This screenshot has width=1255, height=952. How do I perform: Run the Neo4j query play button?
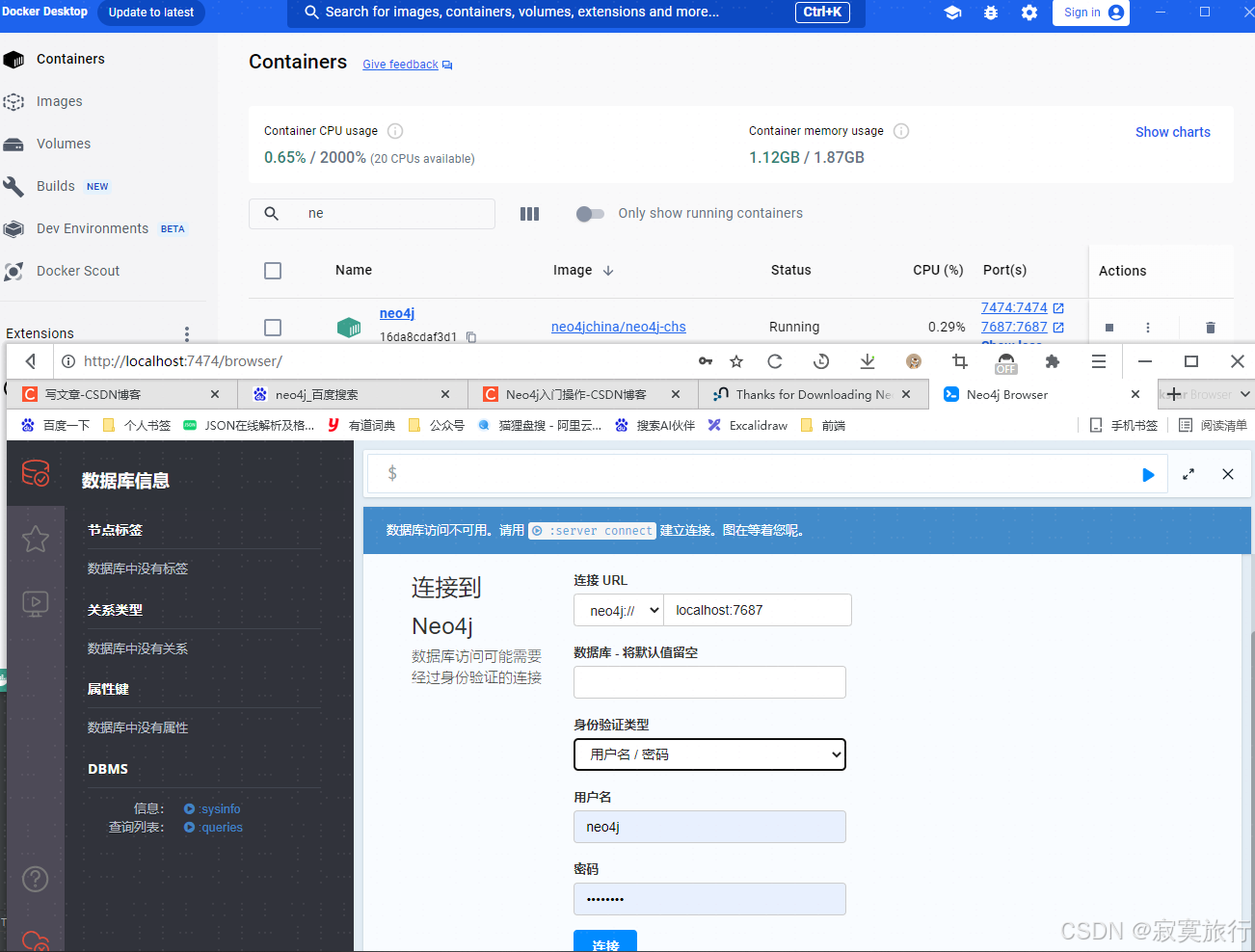pos(1148,475)
